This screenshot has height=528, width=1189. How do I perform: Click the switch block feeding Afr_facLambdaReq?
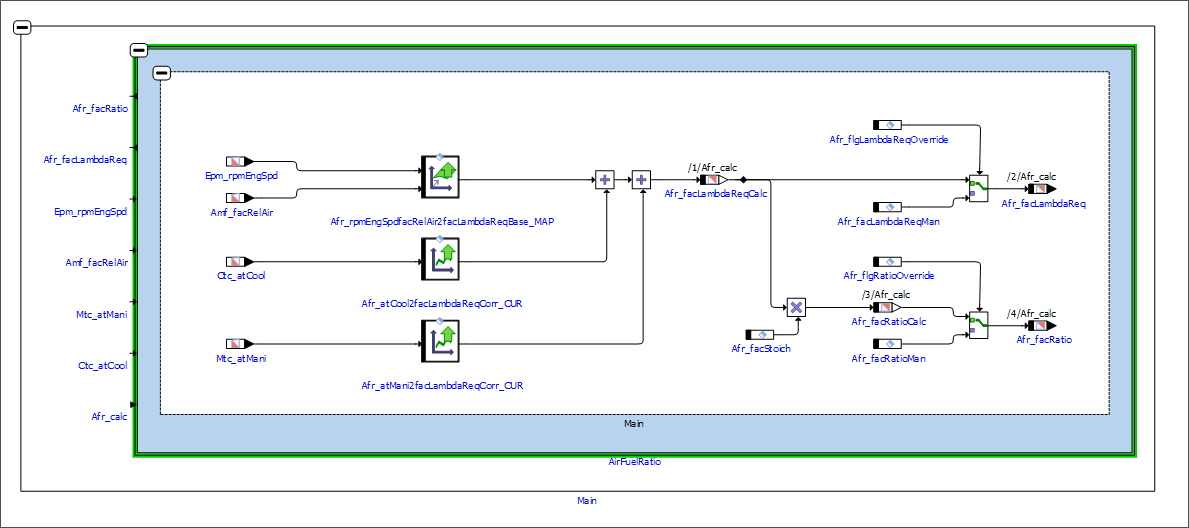978,188
